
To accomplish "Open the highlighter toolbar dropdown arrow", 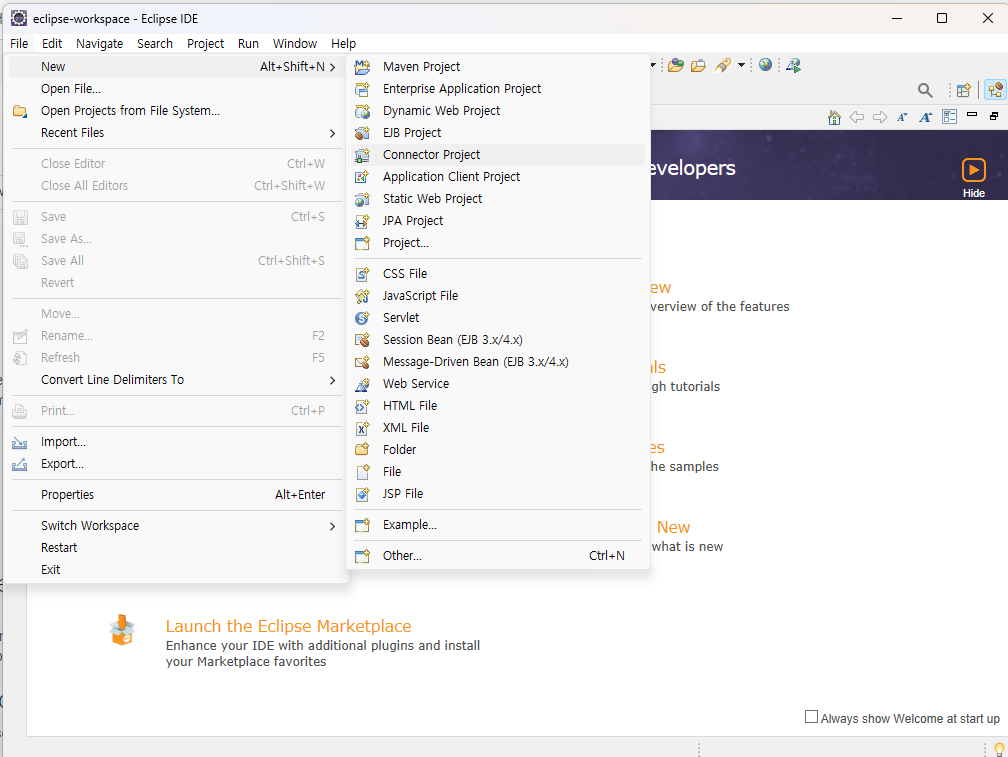I will (741, 65).
